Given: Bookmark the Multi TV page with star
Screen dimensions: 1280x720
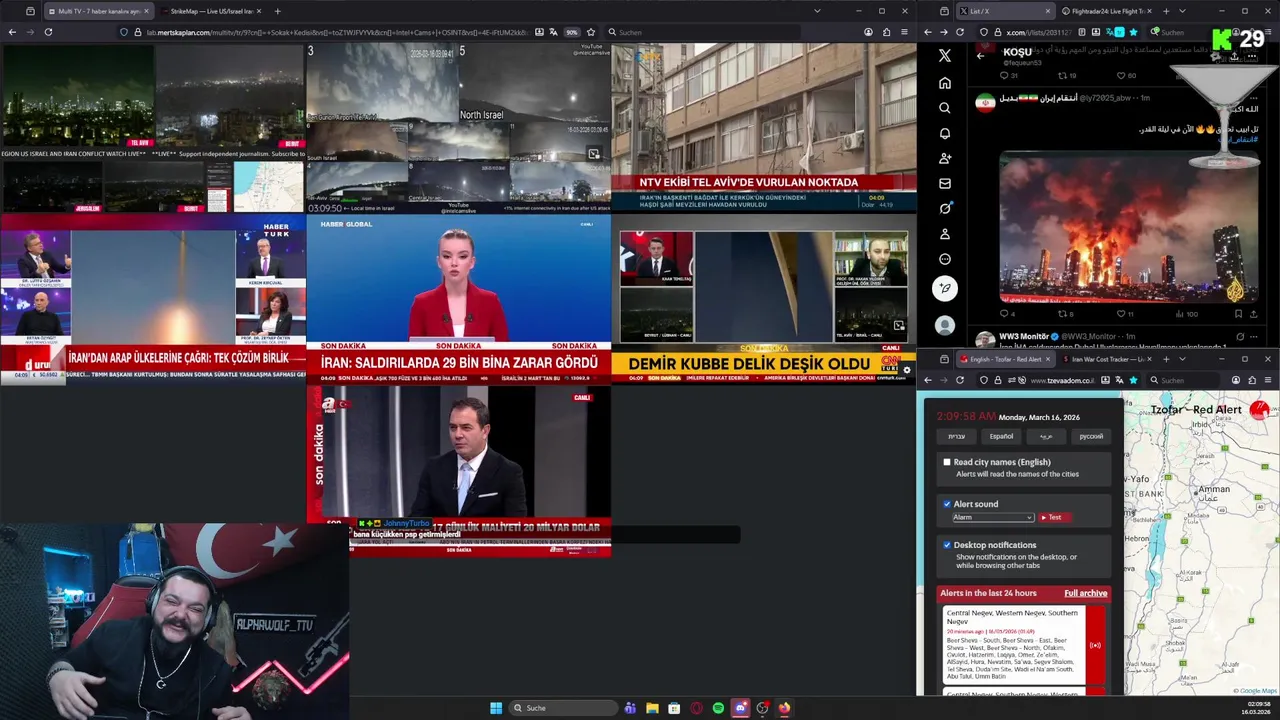Looking at the screenshot, I should pyautogui.click(x=591, y=32).
